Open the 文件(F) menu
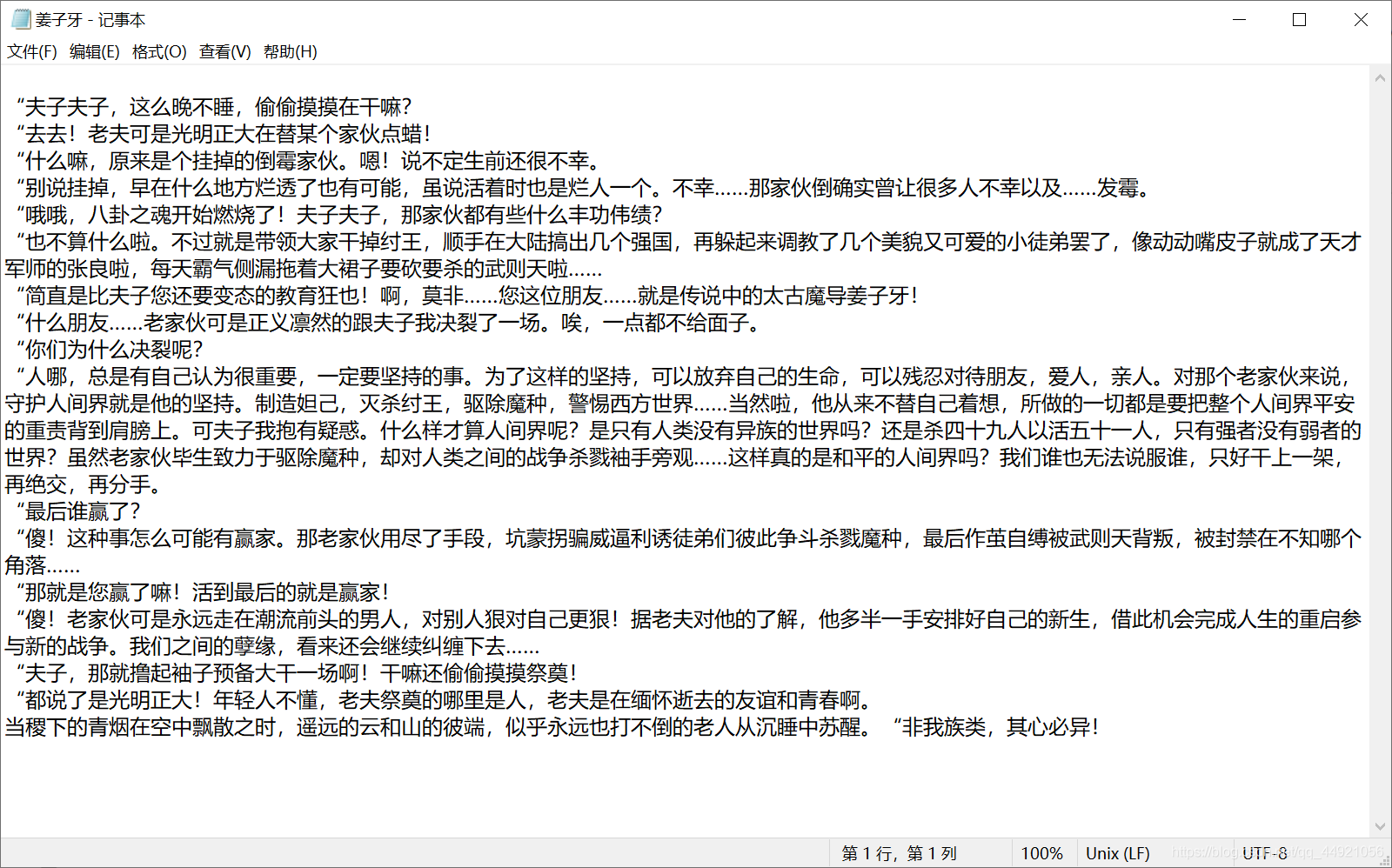 tap(32, 51)
